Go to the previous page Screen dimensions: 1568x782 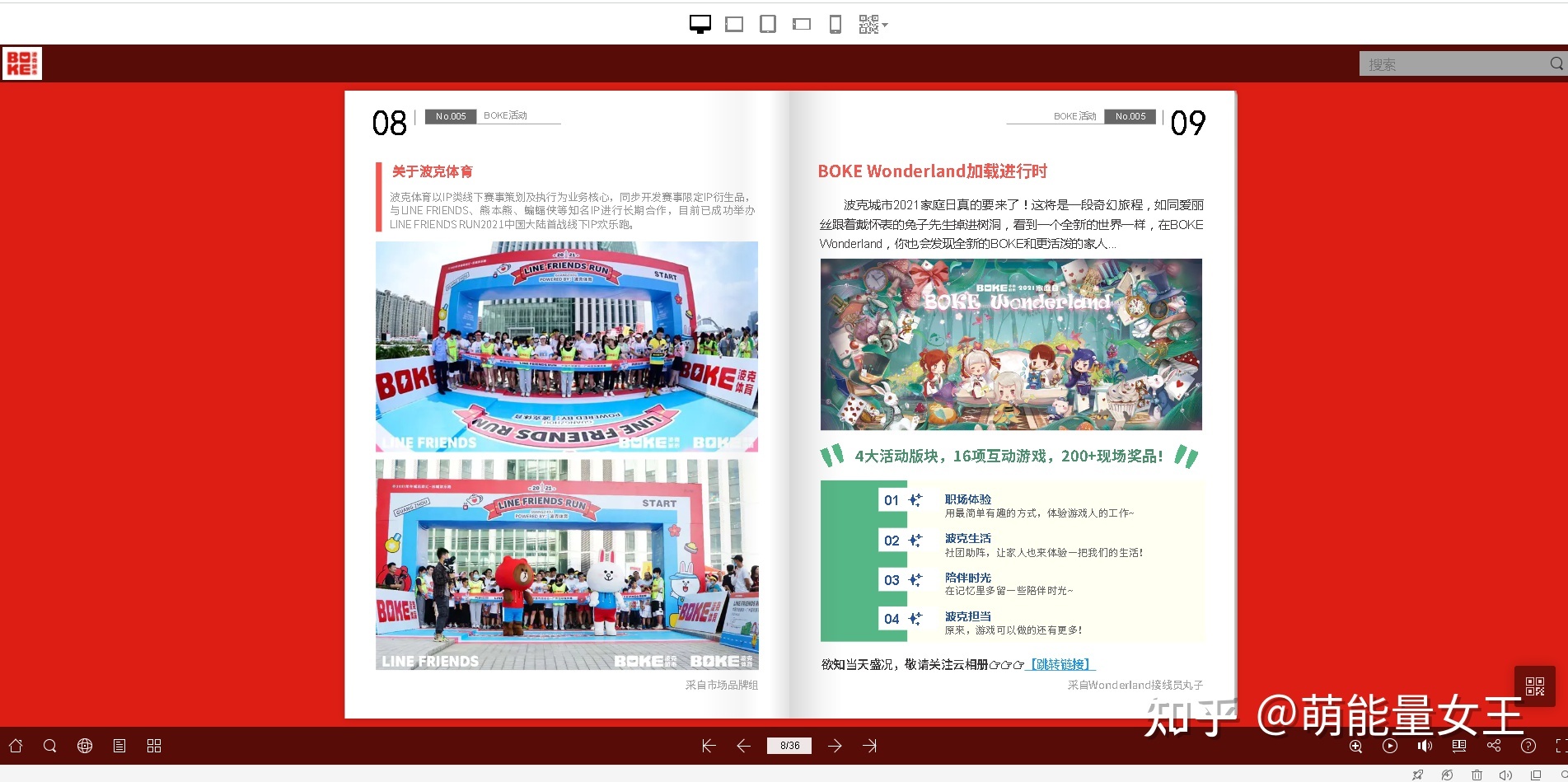743,746
